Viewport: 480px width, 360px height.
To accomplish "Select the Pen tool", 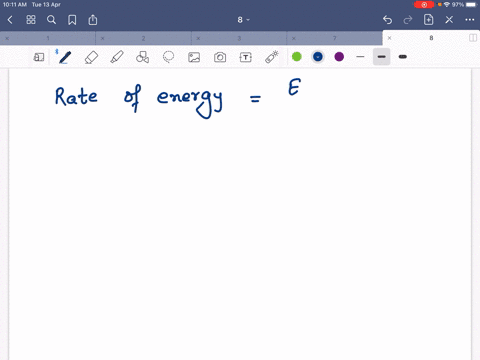I will (65, 57).
